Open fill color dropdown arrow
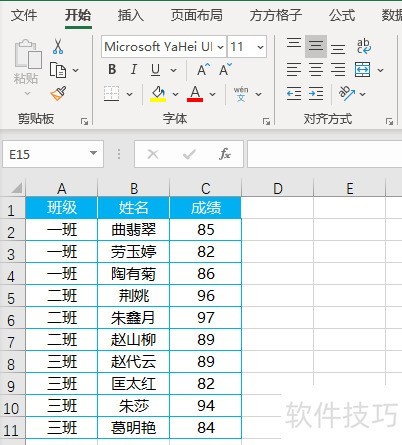Viewport: 402px width, 445px height. click(175, 94)
